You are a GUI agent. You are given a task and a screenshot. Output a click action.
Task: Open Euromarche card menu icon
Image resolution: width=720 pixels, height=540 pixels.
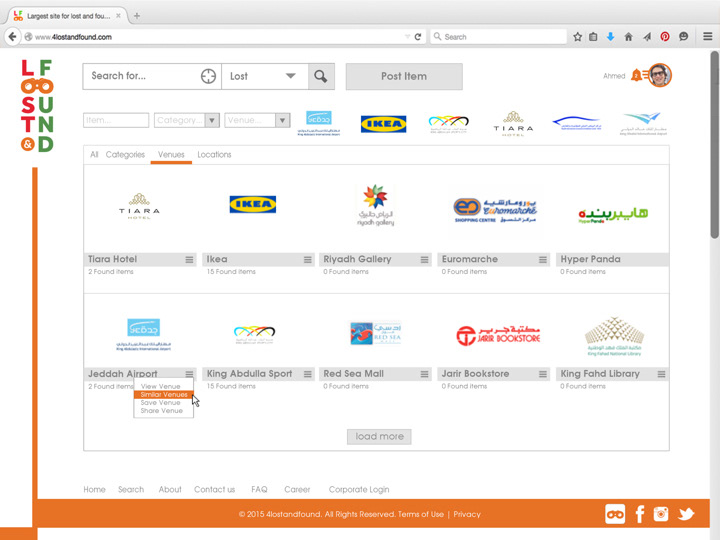click(543, 259)
